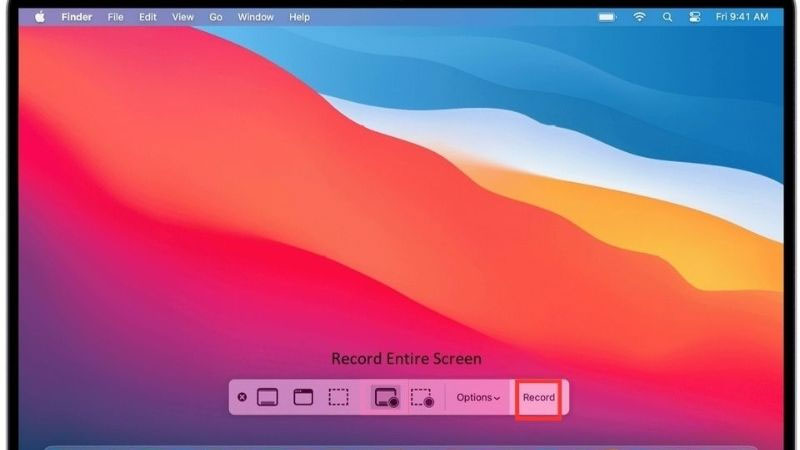800x450 pixels.
Task: Open the Apple menu
Action: (x=41, y=17)
